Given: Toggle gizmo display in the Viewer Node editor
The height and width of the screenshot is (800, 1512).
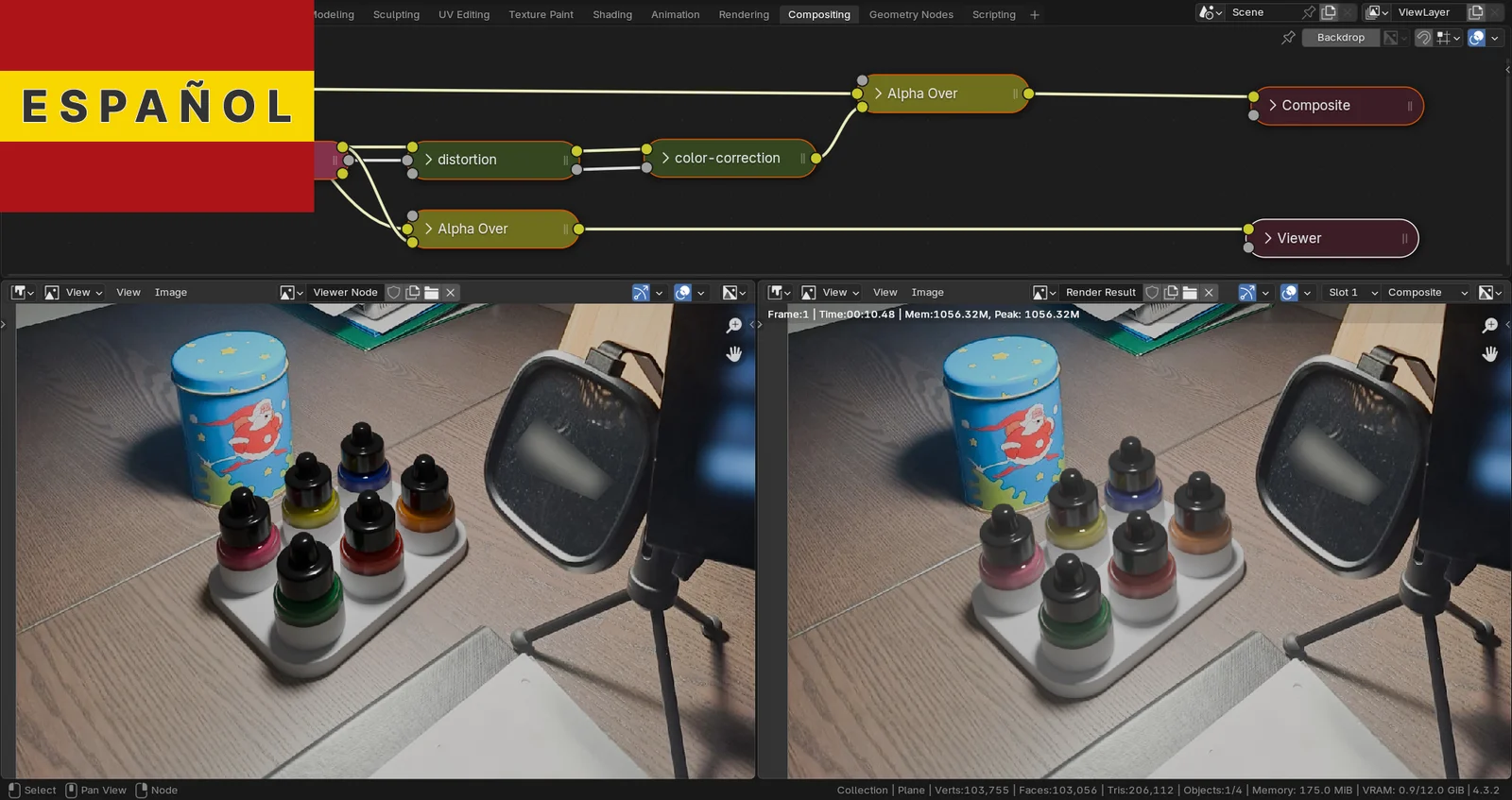Looking at the screenshot, I should [641, 293].
